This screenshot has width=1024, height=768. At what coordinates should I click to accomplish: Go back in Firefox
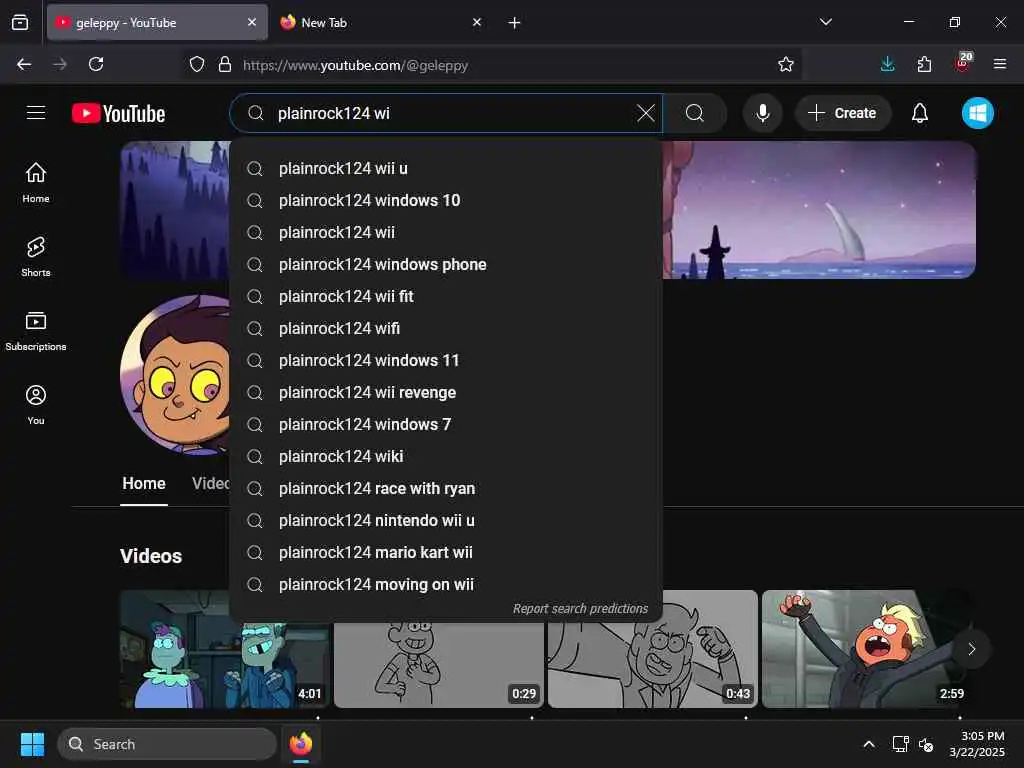[x=24, y=64]
